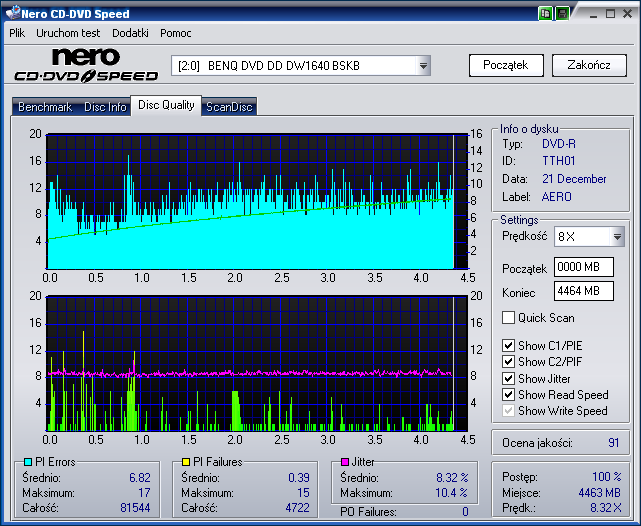Switch to the Disc Info tab

105,107
